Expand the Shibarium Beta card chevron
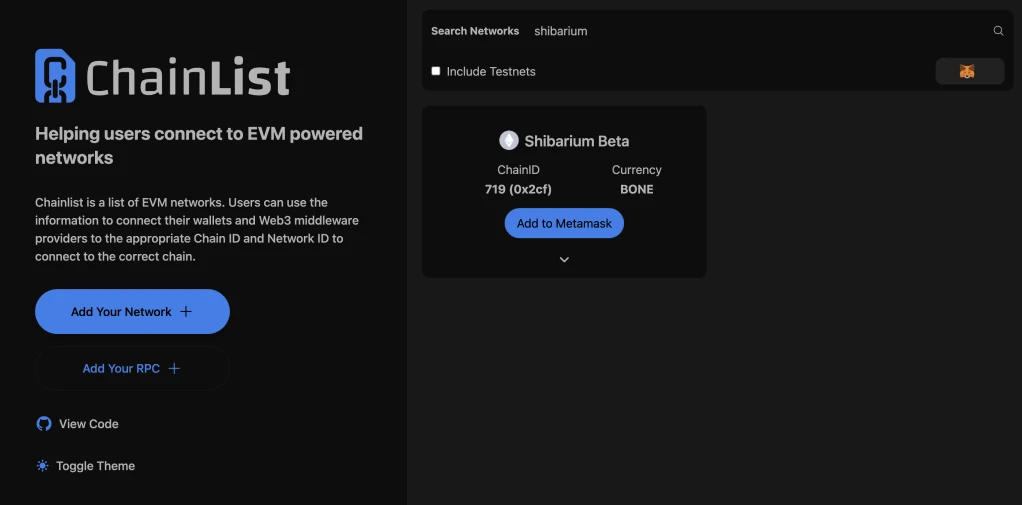Screen dimensions: 1022x505 coord(564,259)
